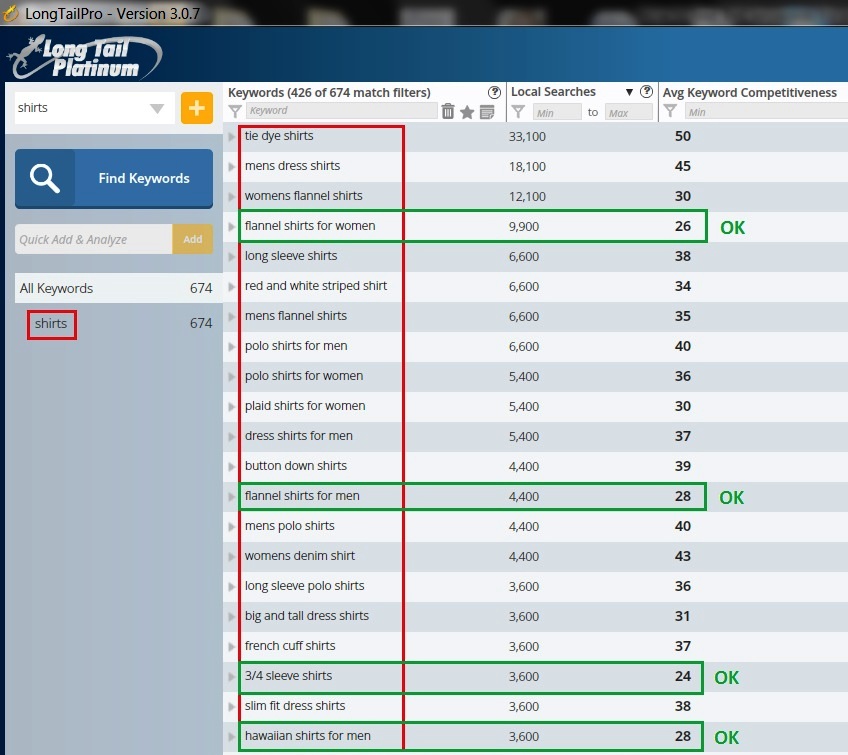Click the keyword filter funnel icon
Viewport: 848px width, 755px height.
click(235, 111)
